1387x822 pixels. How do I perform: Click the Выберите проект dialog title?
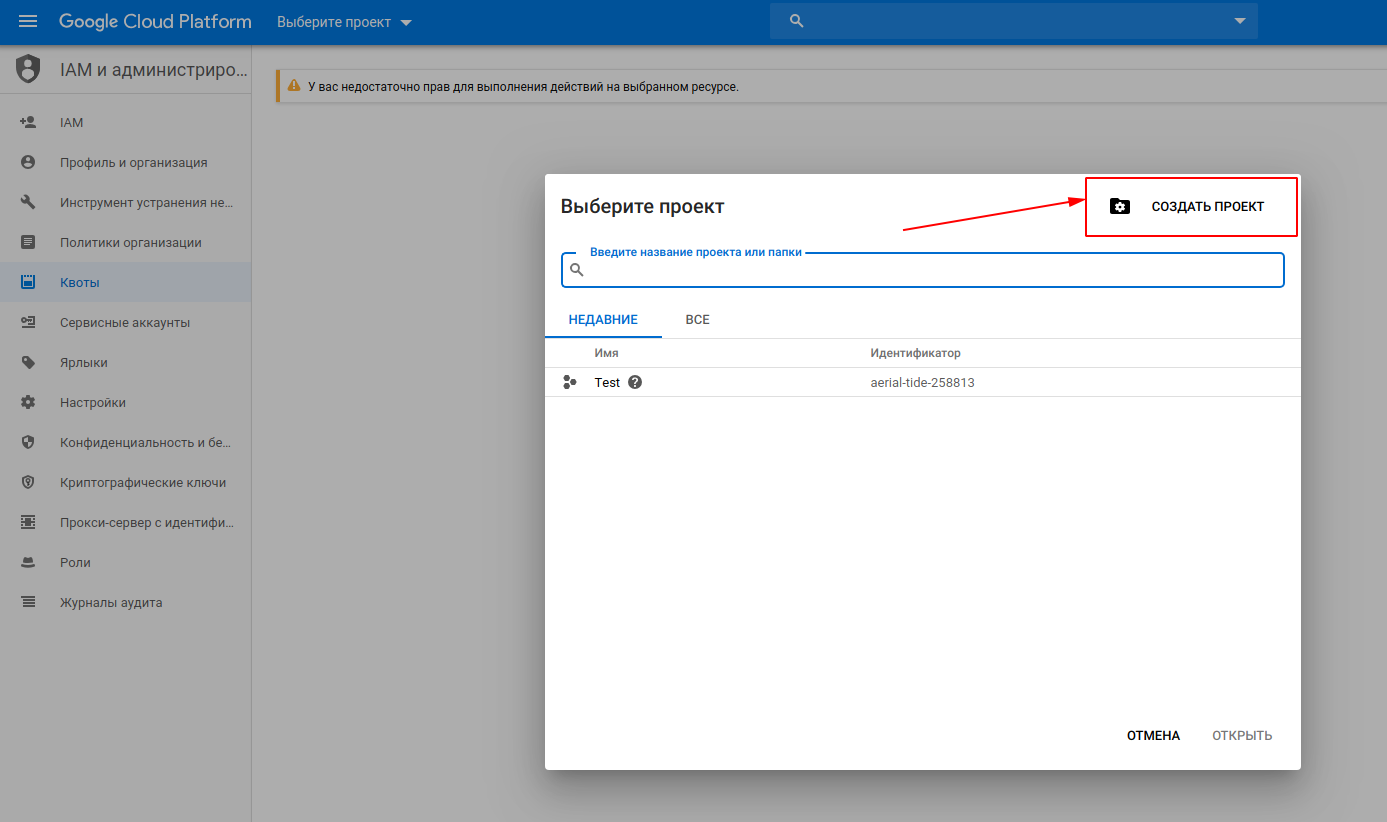click(x=642, y=206)
